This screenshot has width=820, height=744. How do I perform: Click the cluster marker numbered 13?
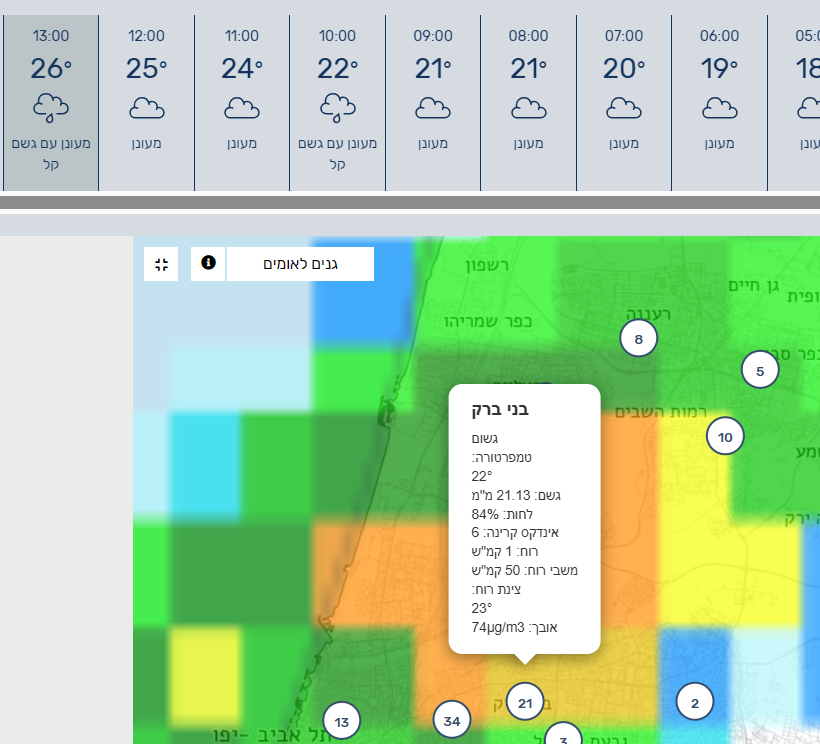(x=341, y=722)
